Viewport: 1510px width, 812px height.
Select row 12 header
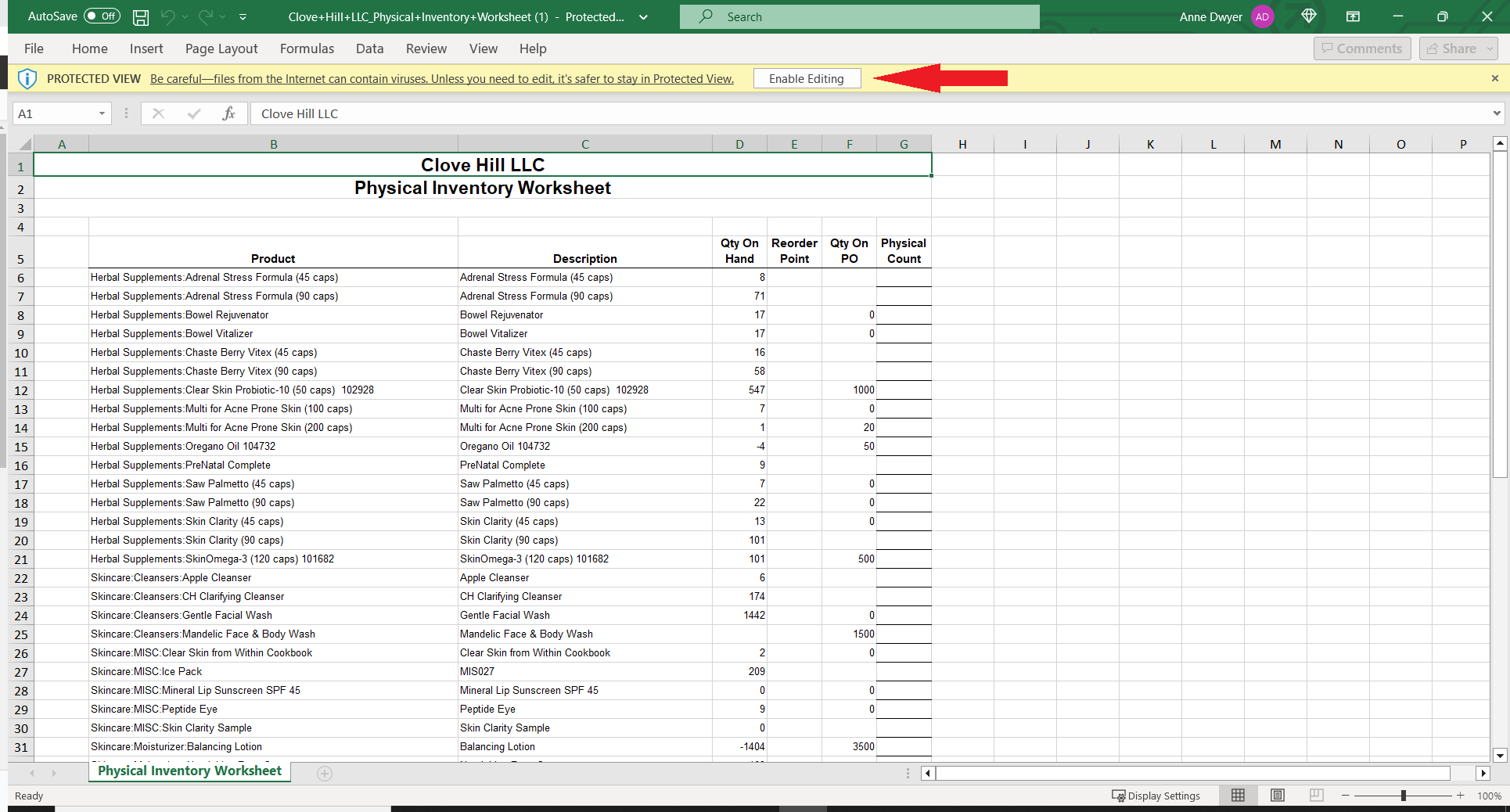(20, 390)
